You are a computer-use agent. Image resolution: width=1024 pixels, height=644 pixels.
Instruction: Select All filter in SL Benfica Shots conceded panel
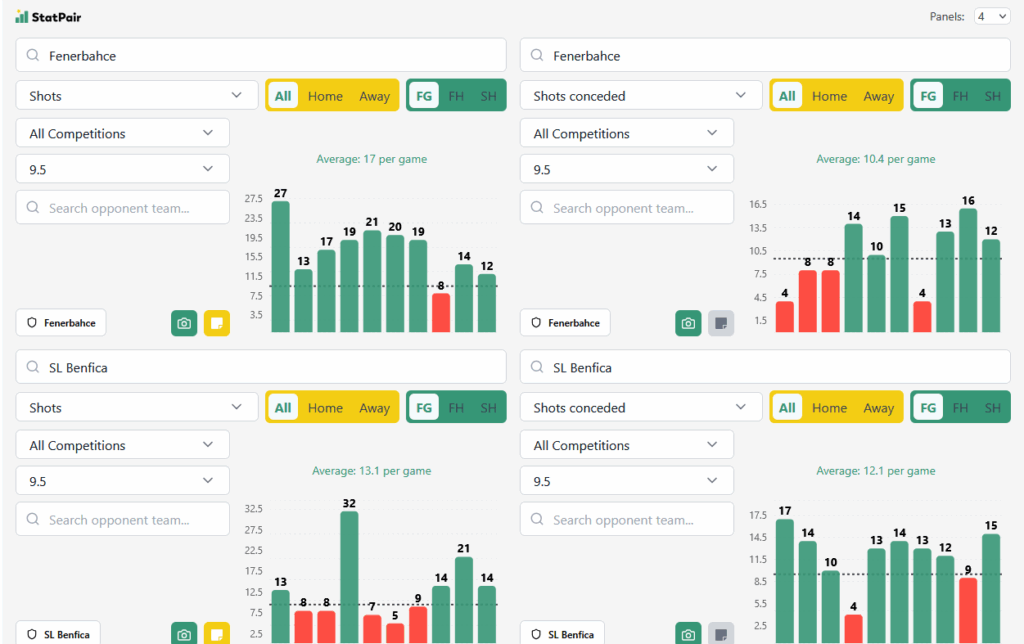[x=787, y=408]
